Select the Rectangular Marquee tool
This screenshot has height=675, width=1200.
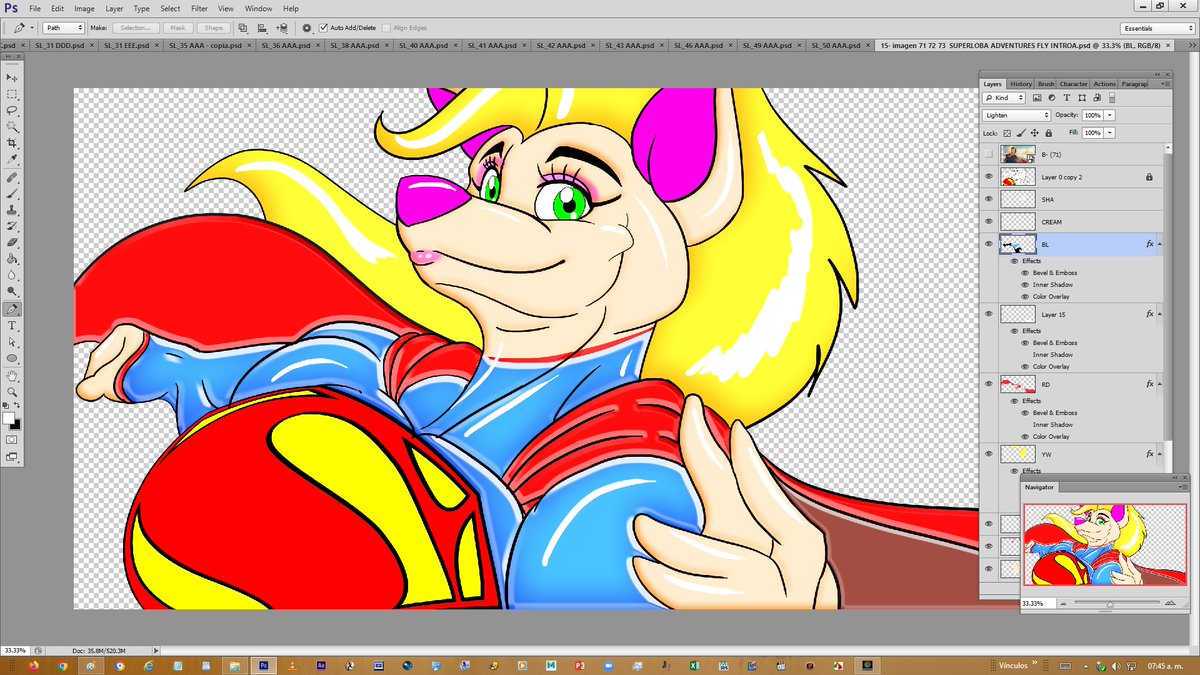point(12,94)
